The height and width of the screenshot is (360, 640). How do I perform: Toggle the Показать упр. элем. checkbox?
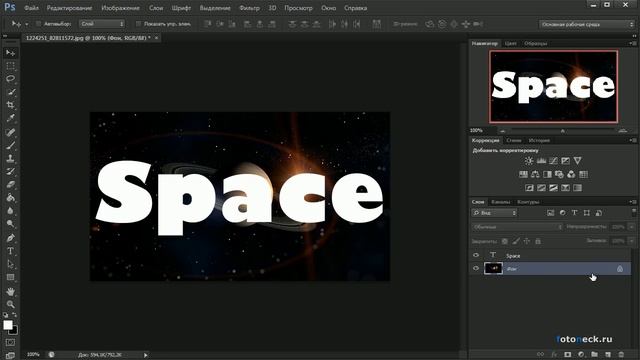(138, 24)
